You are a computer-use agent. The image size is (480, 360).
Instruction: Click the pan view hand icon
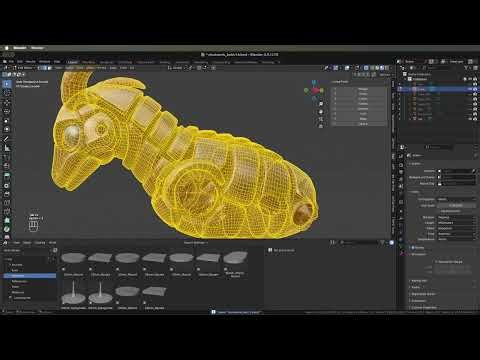[x=321, y=112]
